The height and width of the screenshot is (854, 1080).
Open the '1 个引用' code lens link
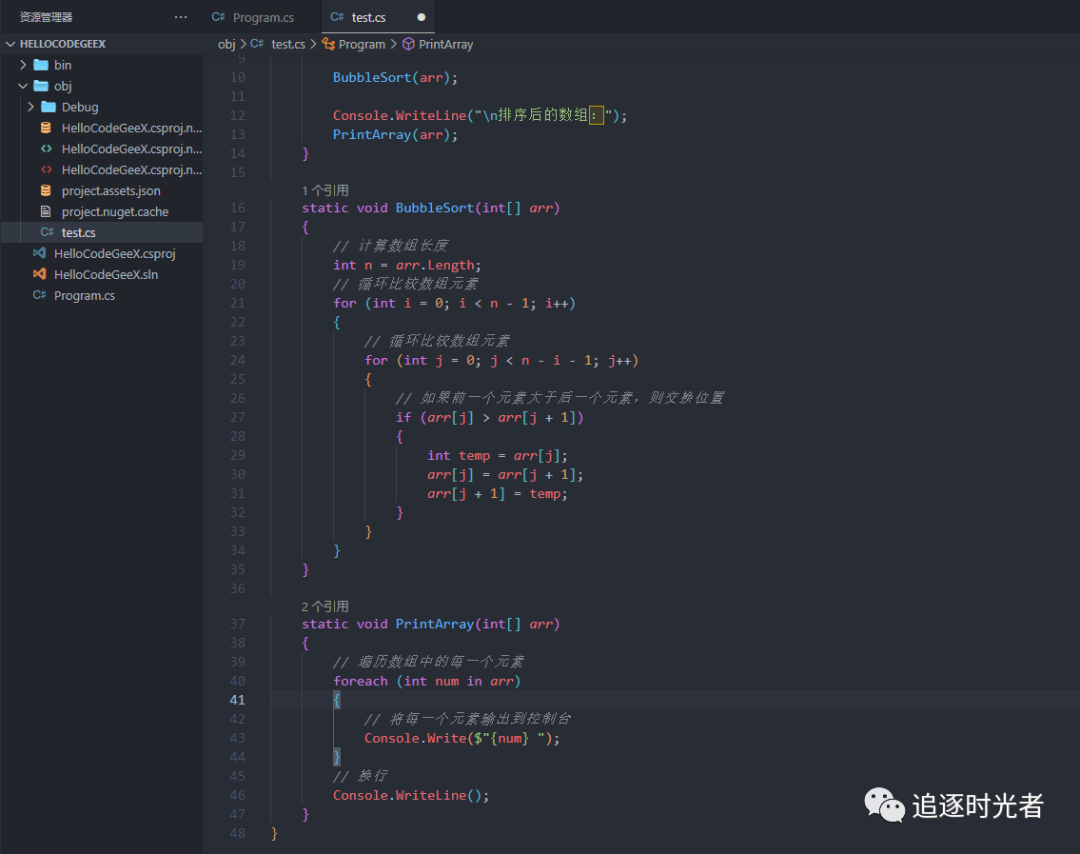[x=325, y=190]
